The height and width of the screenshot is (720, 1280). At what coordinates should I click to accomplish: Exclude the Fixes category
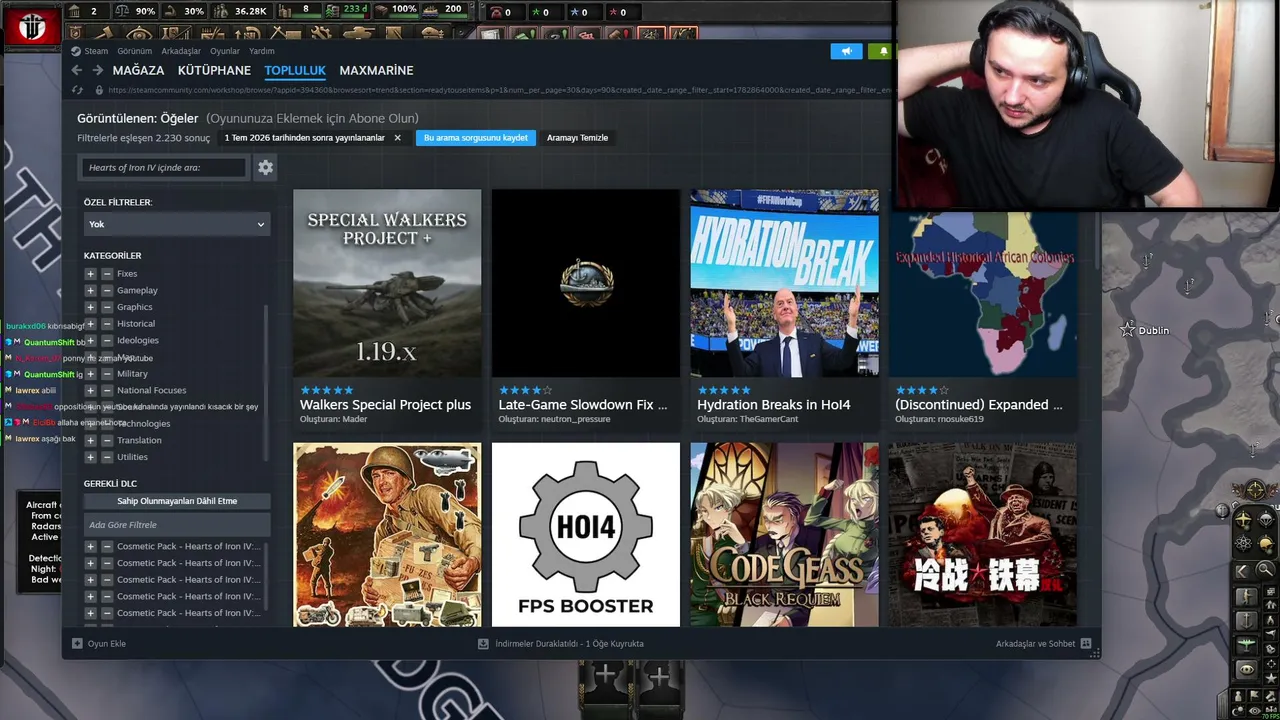pyautogui.click(x=107, y=274)
